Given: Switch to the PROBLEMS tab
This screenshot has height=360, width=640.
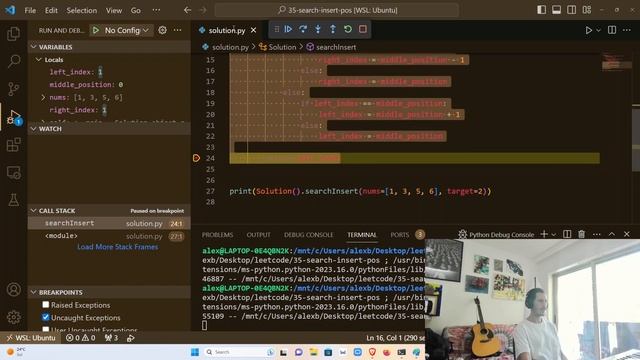Looking at the screenshot, I should tap(218, 235).
